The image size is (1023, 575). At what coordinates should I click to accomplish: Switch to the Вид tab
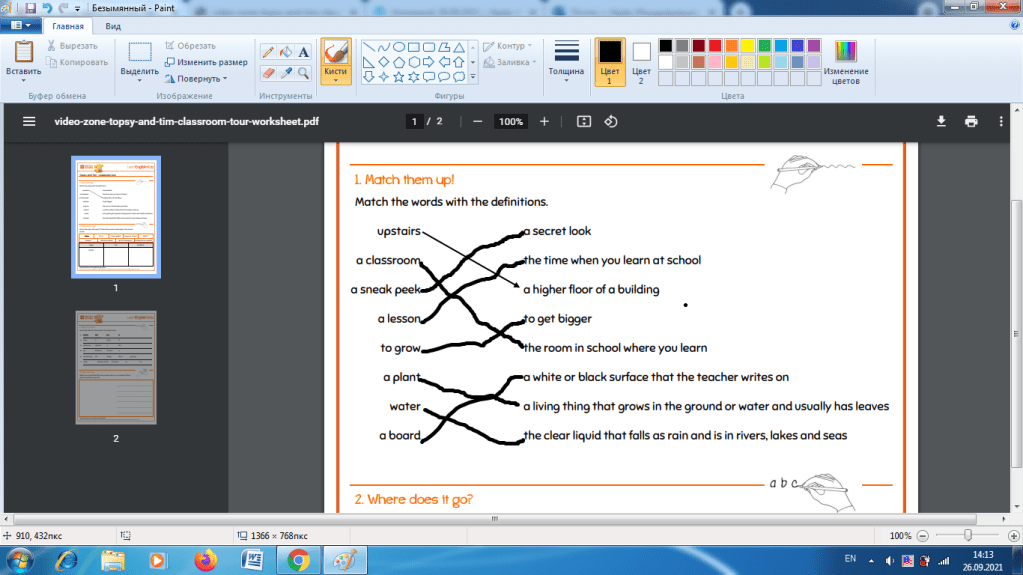[x=114, y=26]
